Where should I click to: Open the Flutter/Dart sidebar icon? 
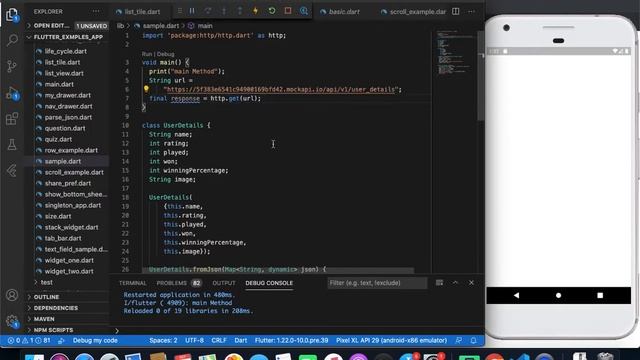12,171
